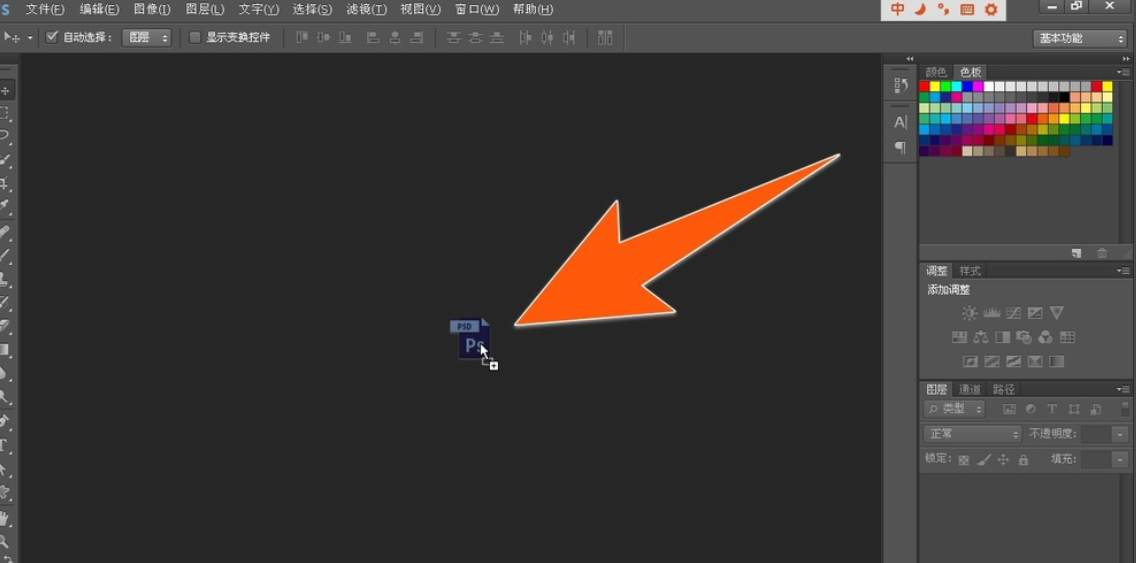Add a Photo Filter adjustment
This screenshot has height=563, width=1136.
pos(1024,337)
